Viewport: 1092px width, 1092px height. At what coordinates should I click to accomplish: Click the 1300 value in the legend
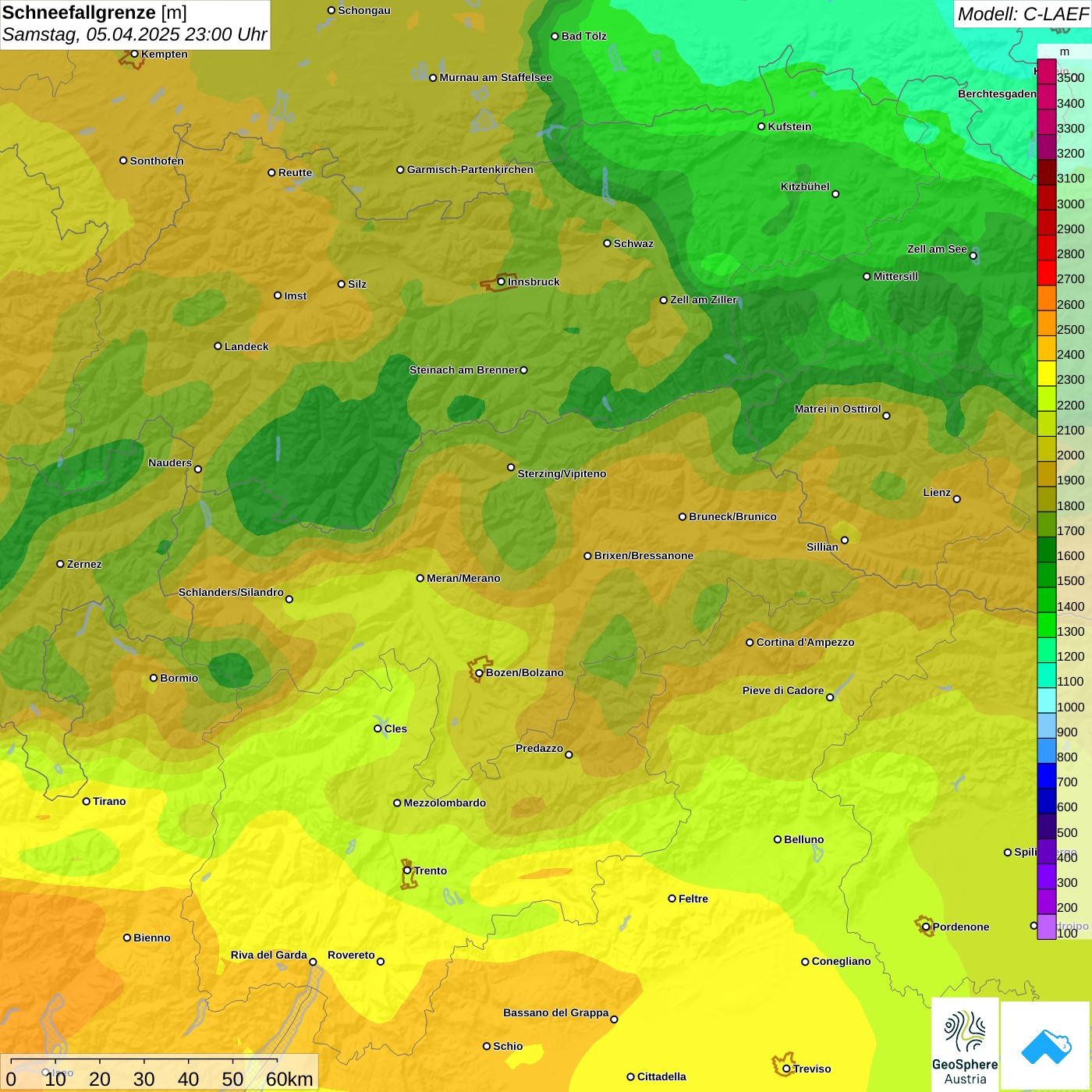click(x=1071, y=631)
